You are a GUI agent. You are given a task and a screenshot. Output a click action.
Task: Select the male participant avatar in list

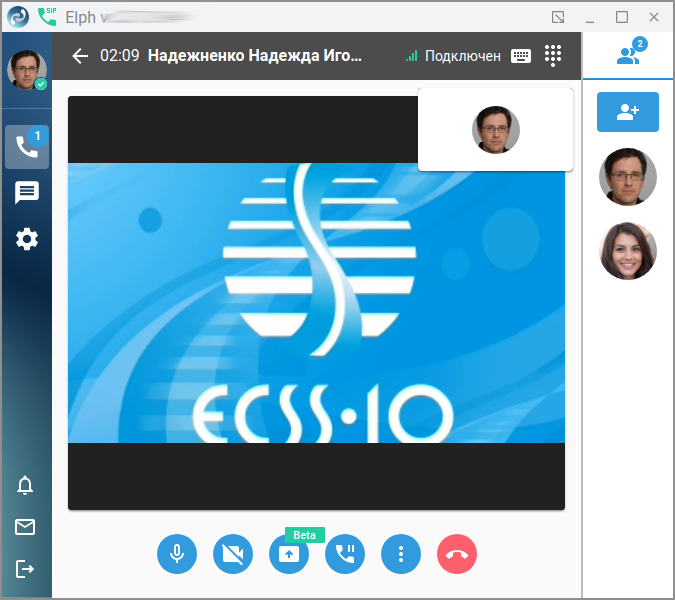(x=628, y=177)
